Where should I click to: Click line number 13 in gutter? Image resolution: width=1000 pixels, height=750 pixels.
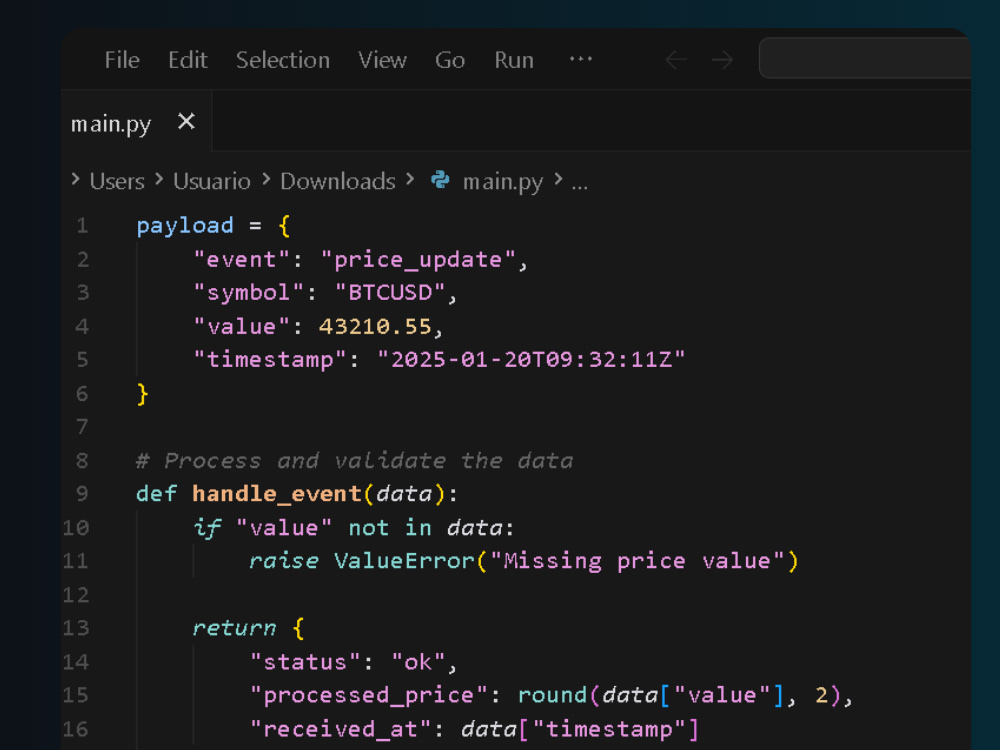(x=75, y=628)
